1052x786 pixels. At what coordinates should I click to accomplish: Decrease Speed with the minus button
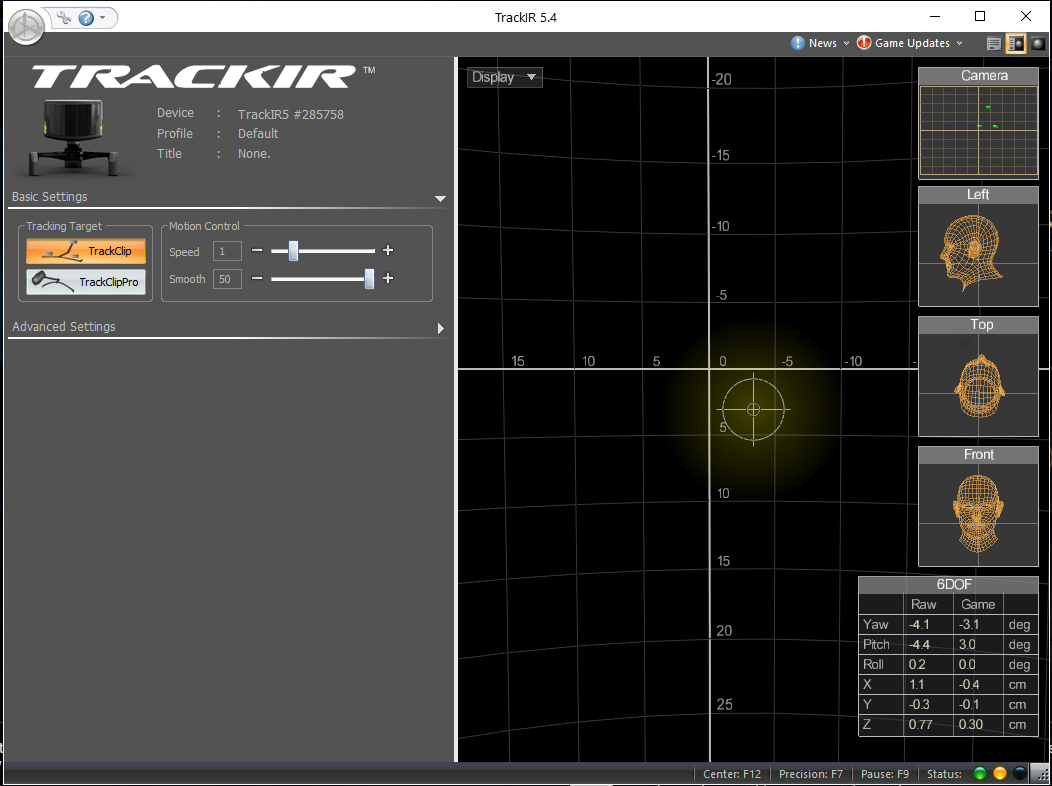pos(257,251)
